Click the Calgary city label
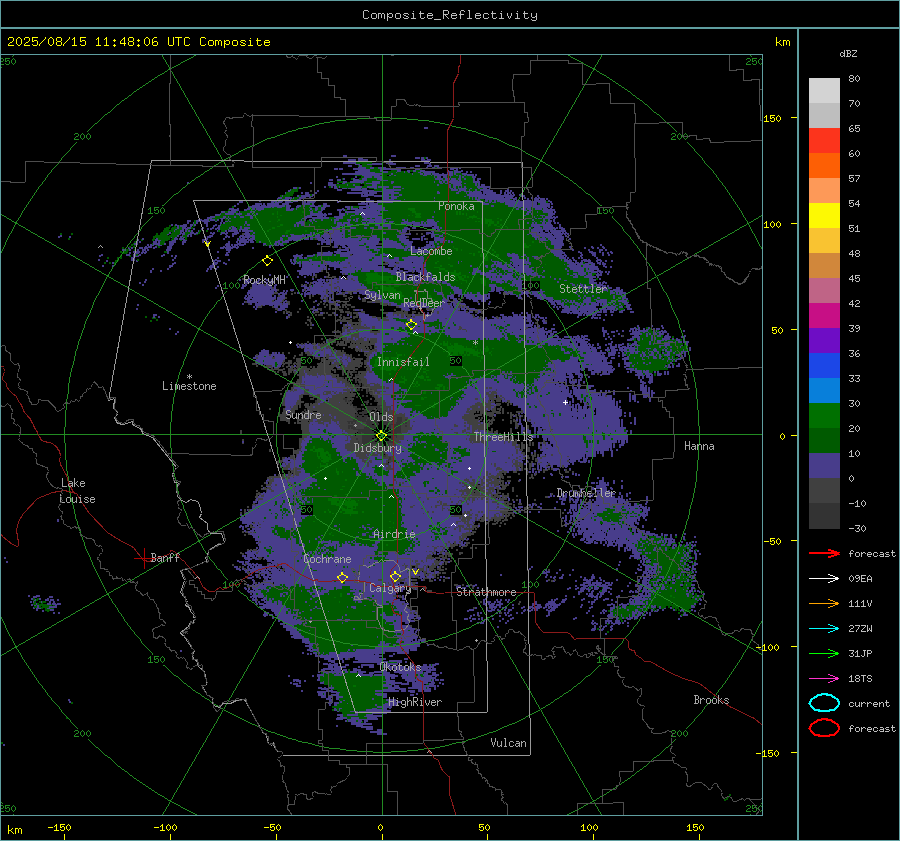Screen dimensions: 900x841 point(390,588)
